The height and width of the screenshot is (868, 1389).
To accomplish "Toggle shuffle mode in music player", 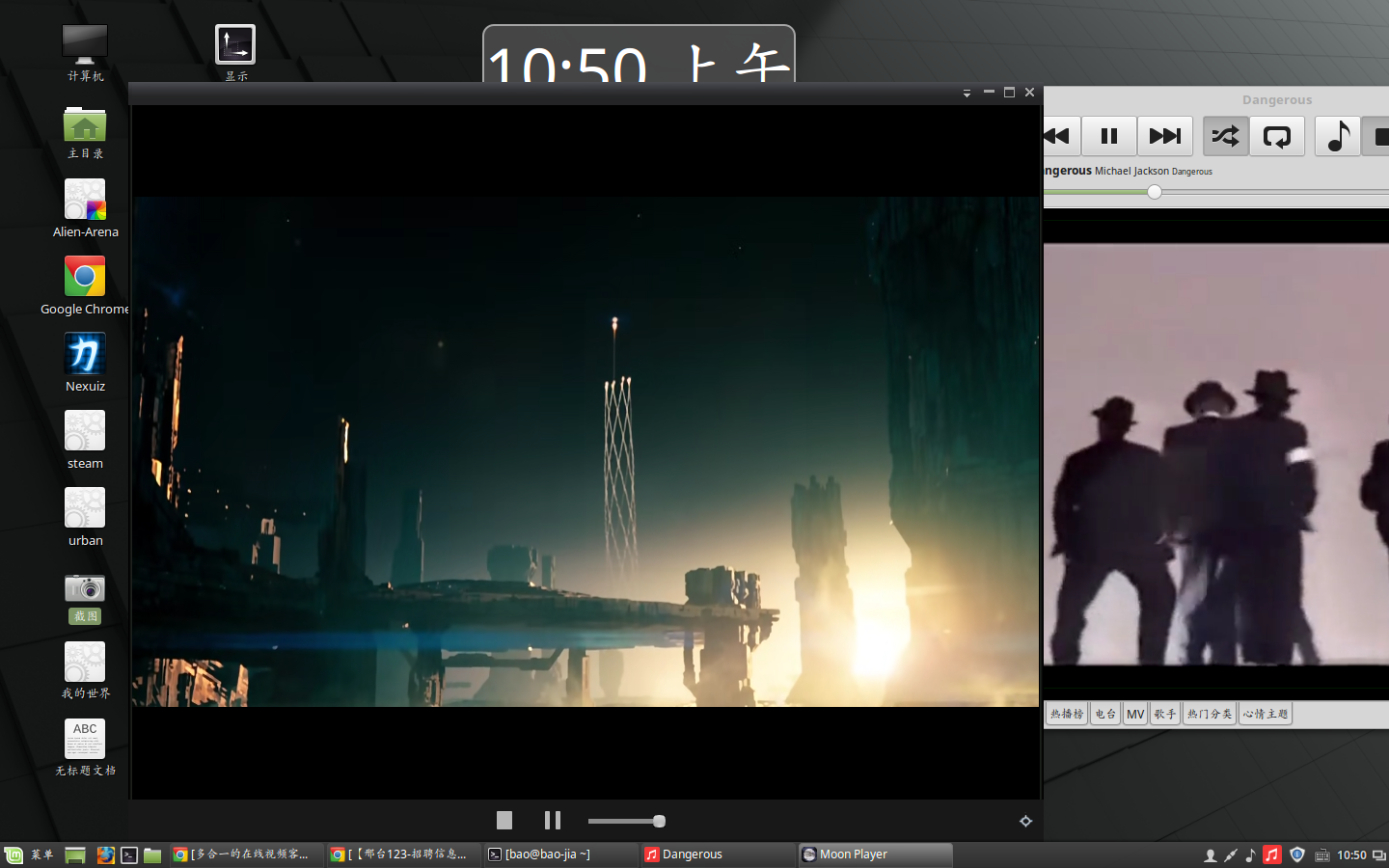I will (1225, 136).
